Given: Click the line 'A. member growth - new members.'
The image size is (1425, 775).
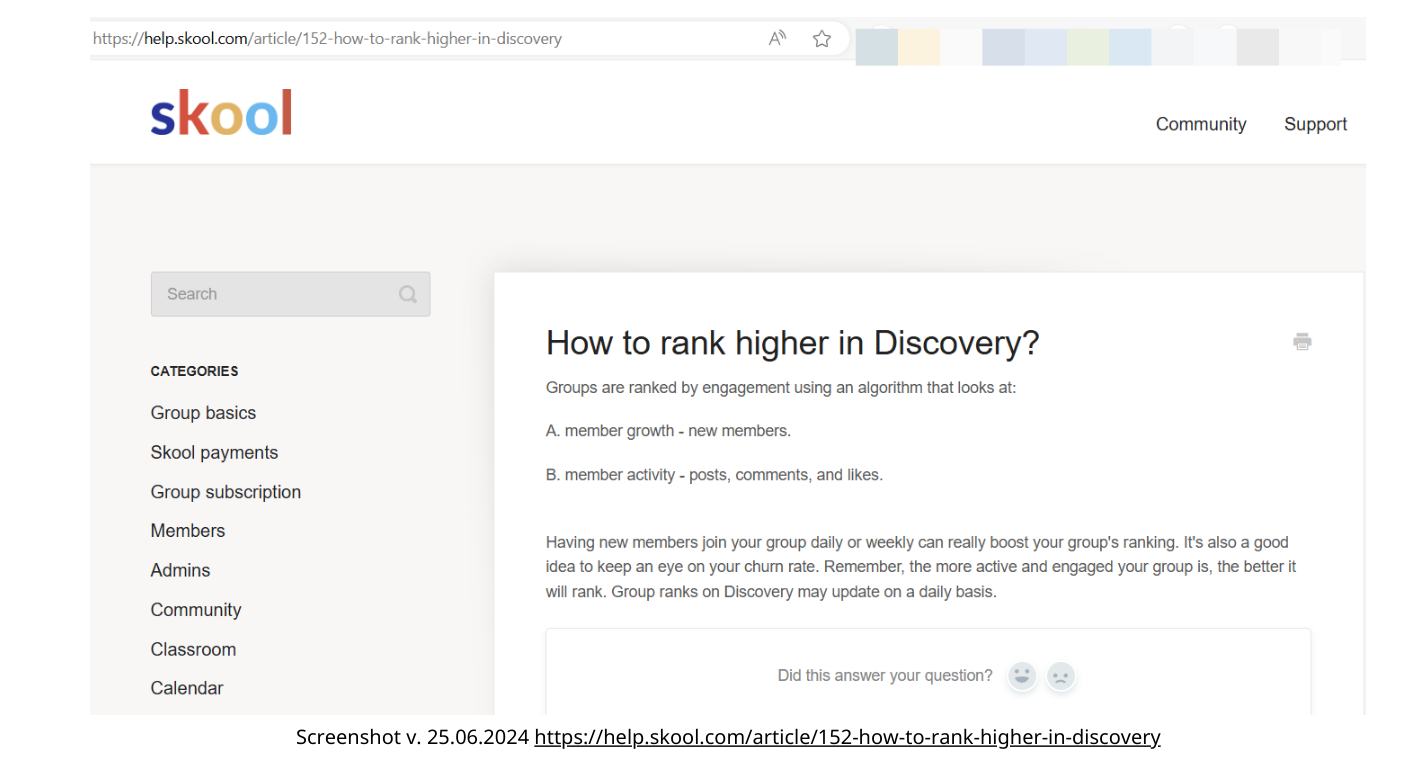Looking at the screenshot, I should pyautogui.click(x=668, y=431).
